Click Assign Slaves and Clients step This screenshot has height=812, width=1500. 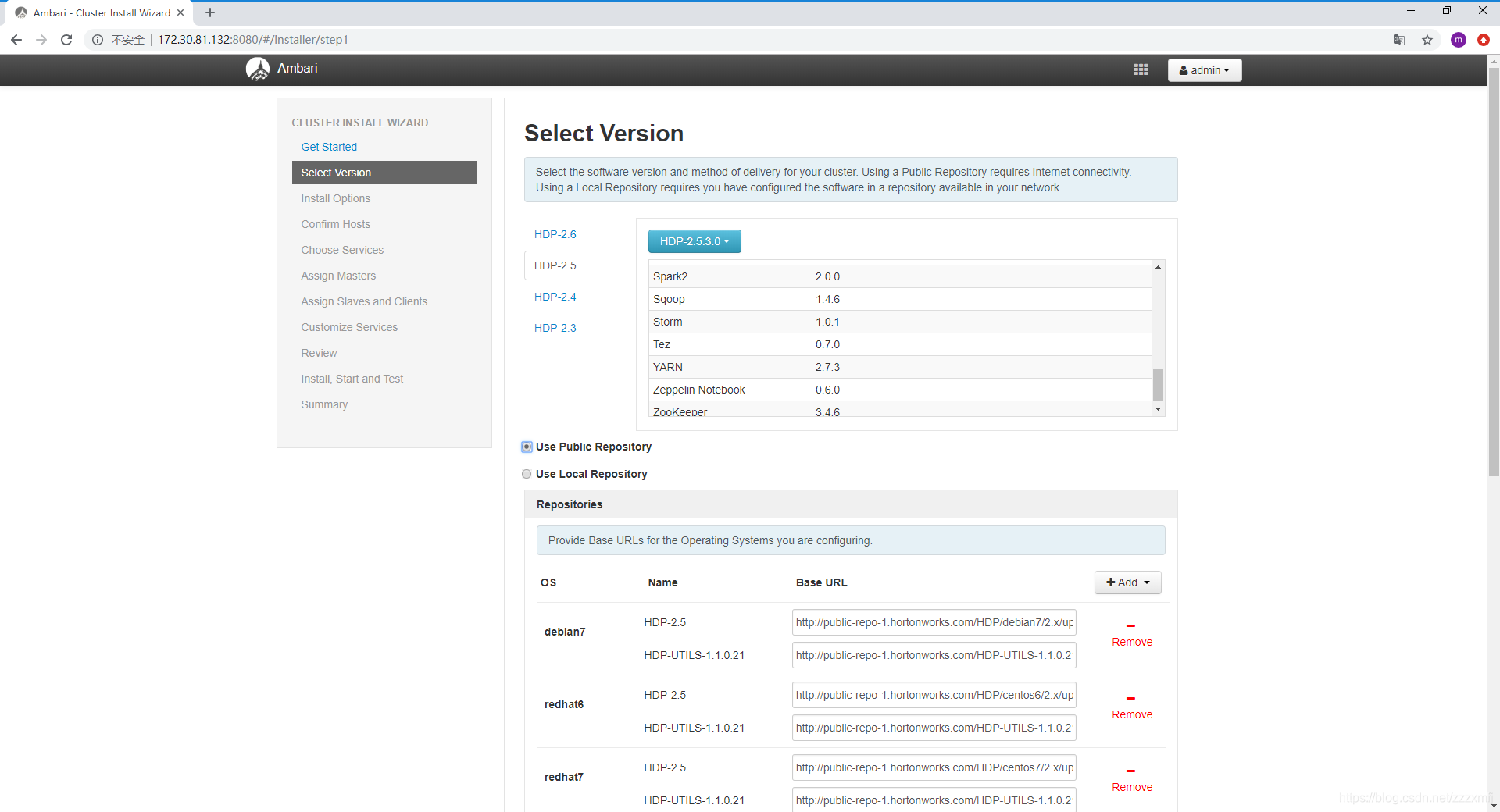tap(364, 301)
